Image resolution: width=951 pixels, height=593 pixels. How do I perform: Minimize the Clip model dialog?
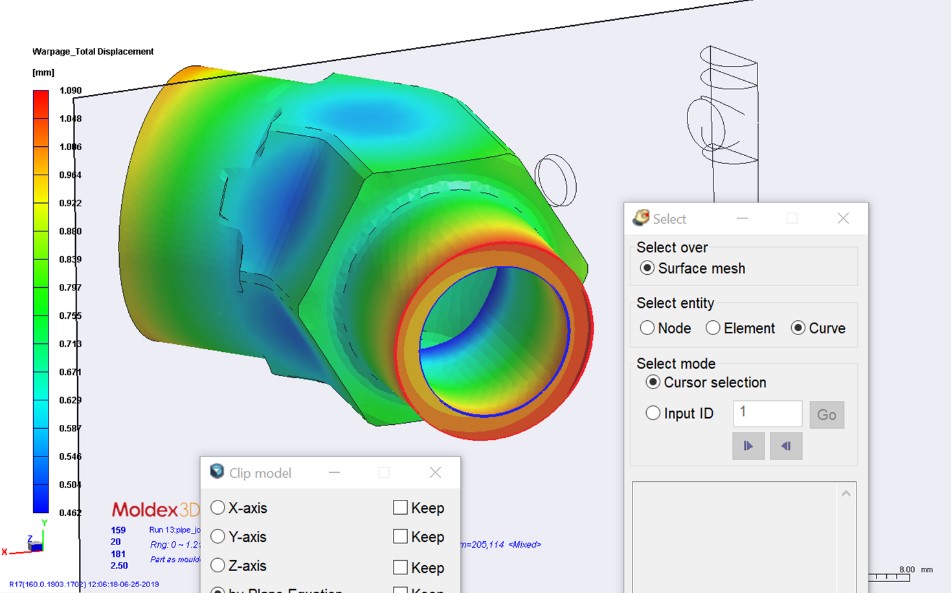334,472
